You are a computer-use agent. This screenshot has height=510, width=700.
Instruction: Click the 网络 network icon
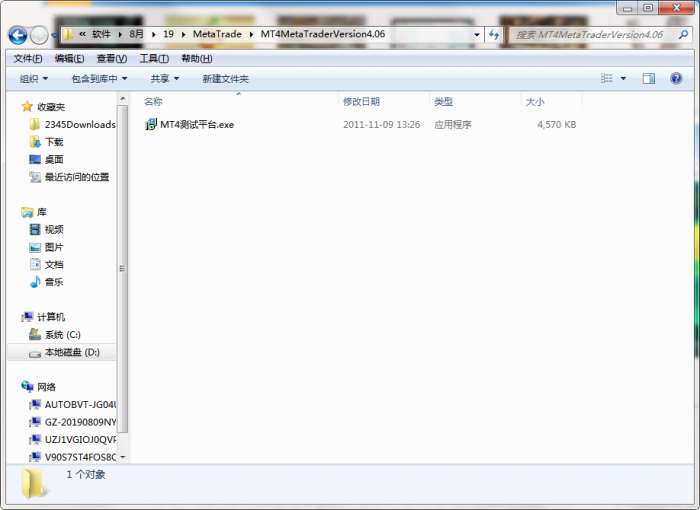[27, 386]
